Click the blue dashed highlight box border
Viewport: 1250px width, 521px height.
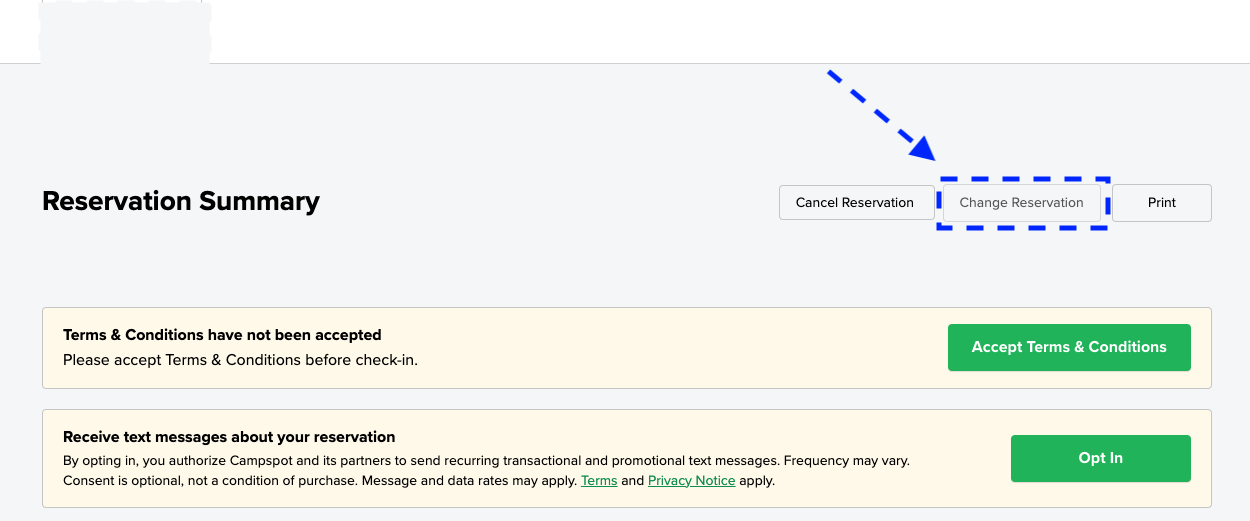click(1023, 228)
